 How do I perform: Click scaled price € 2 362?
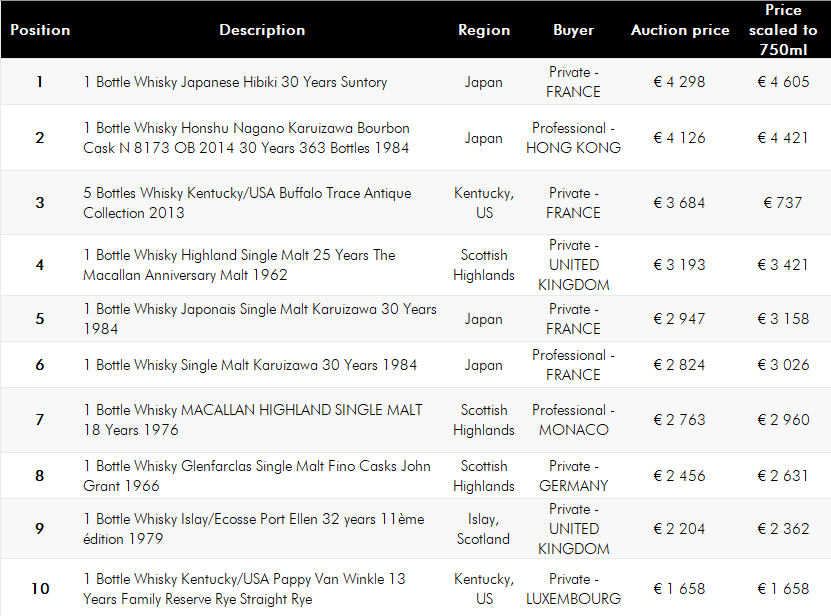783,529
